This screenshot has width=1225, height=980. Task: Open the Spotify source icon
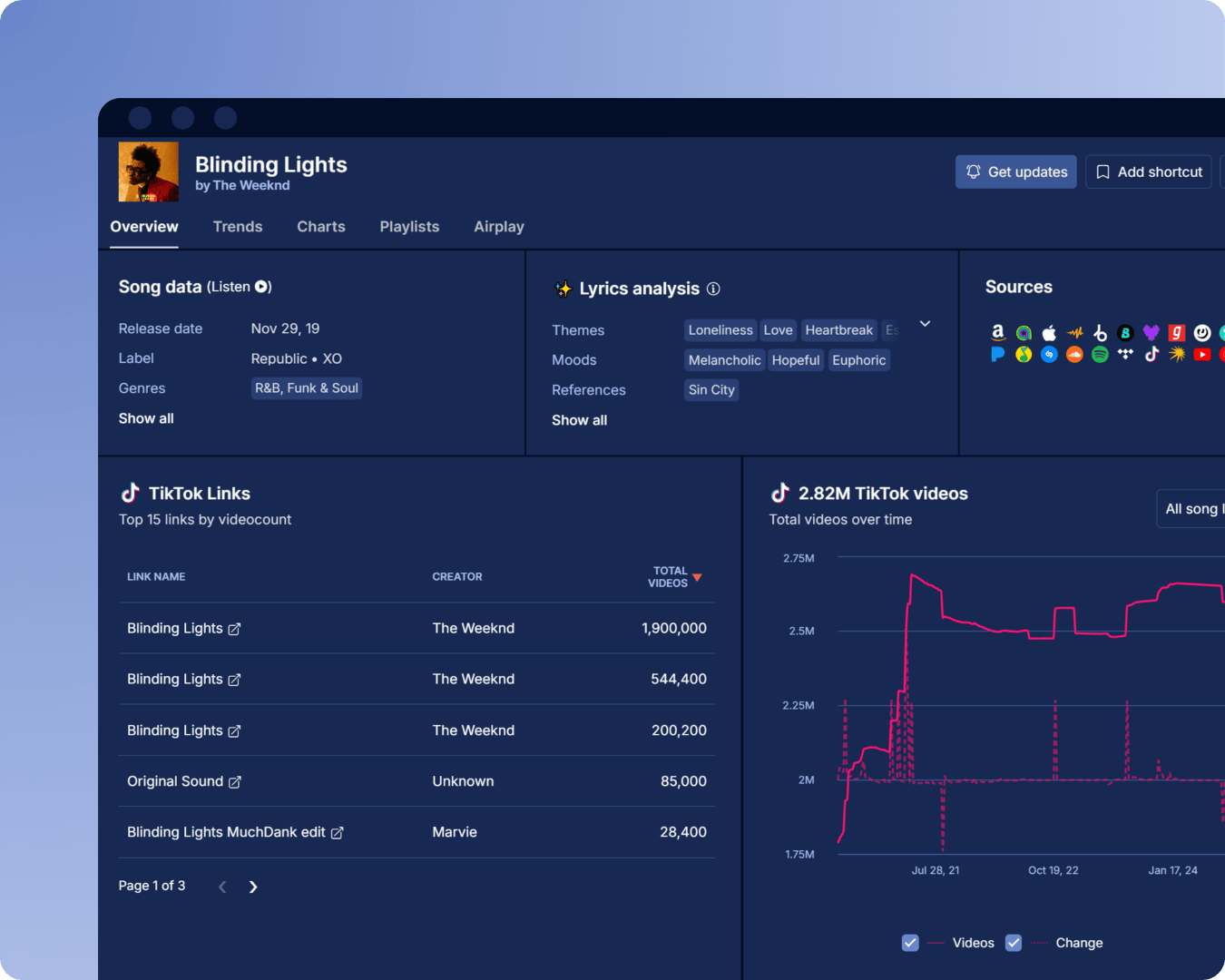1100,355
